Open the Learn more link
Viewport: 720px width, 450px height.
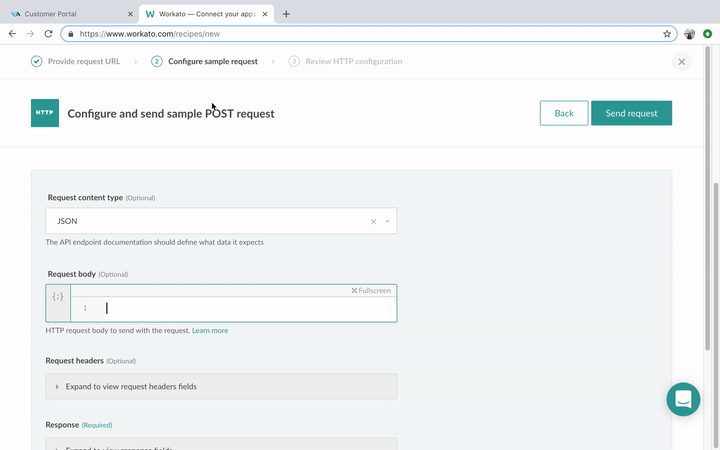coord(210,330)
